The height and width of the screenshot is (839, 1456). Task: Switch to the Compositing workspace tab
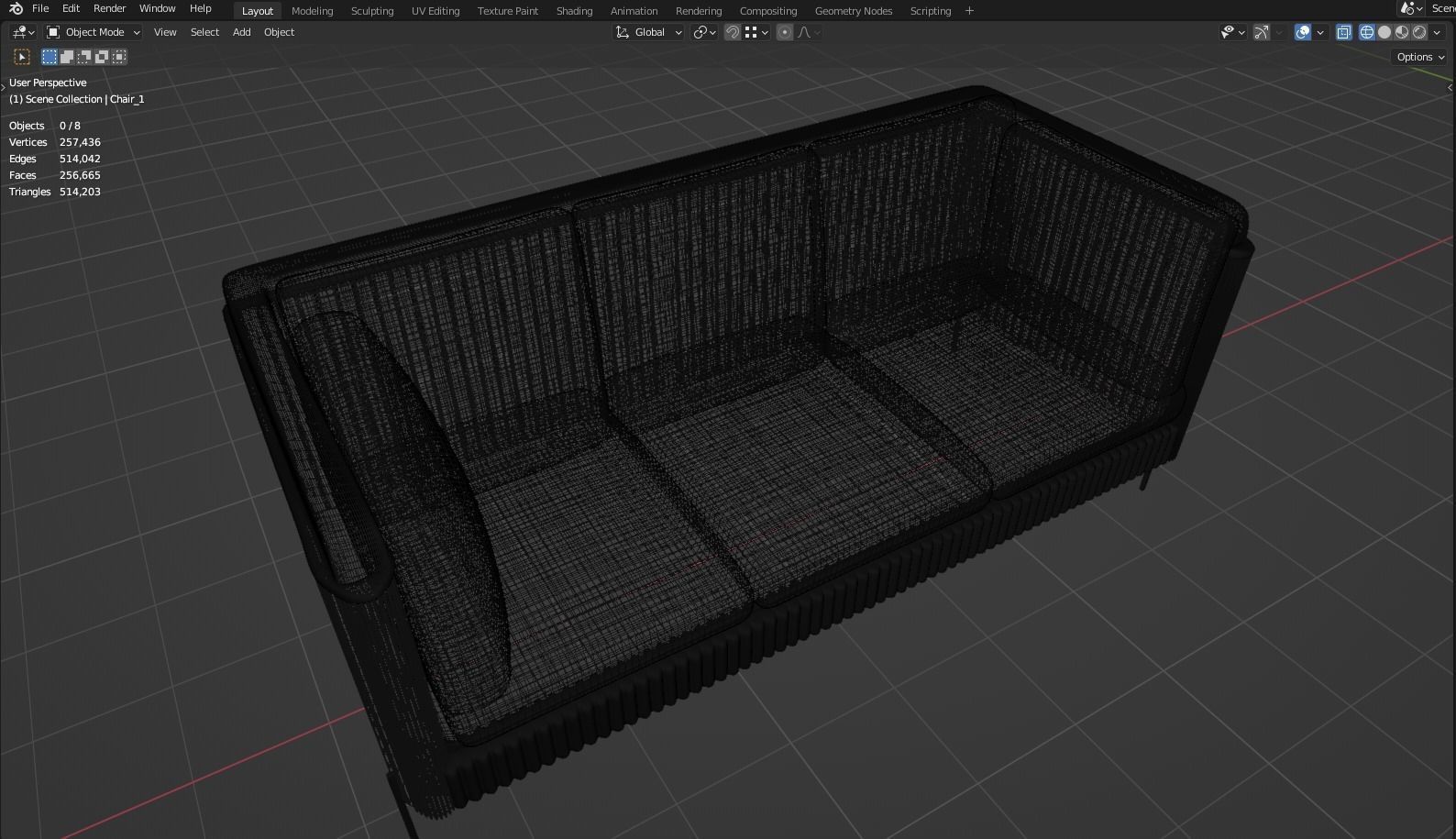[x=767, y=11]
